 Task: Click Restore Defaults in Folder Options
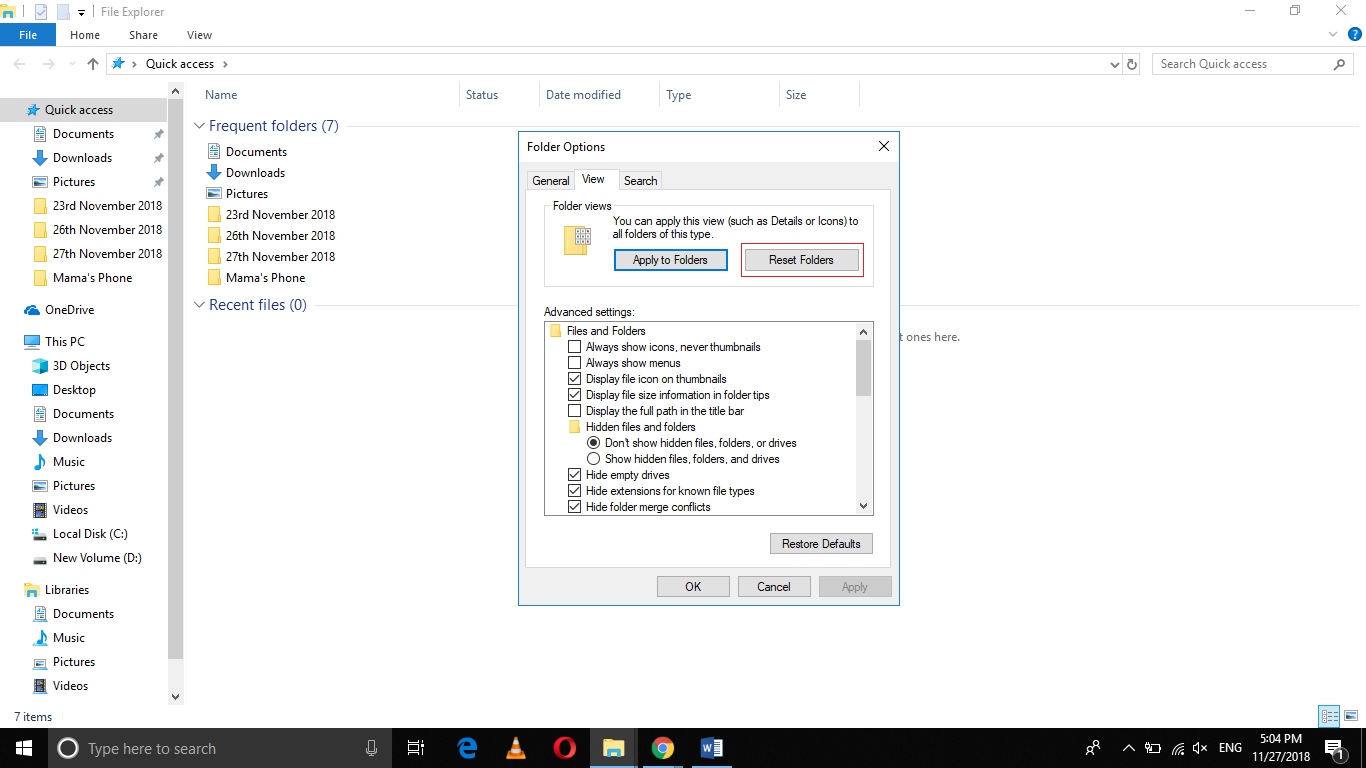(x=821, y=543)
